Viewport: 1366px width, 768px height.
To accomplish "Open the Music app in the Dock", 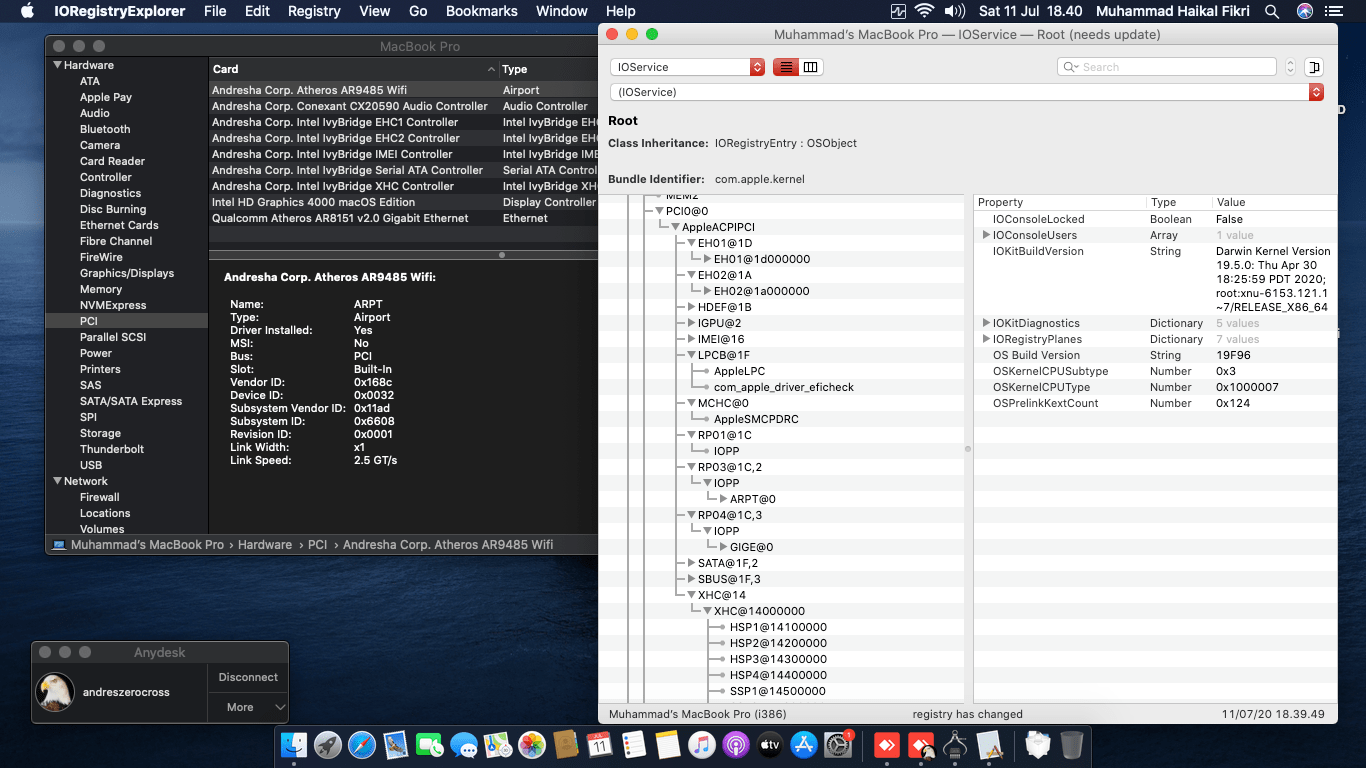I will point(702,744).
